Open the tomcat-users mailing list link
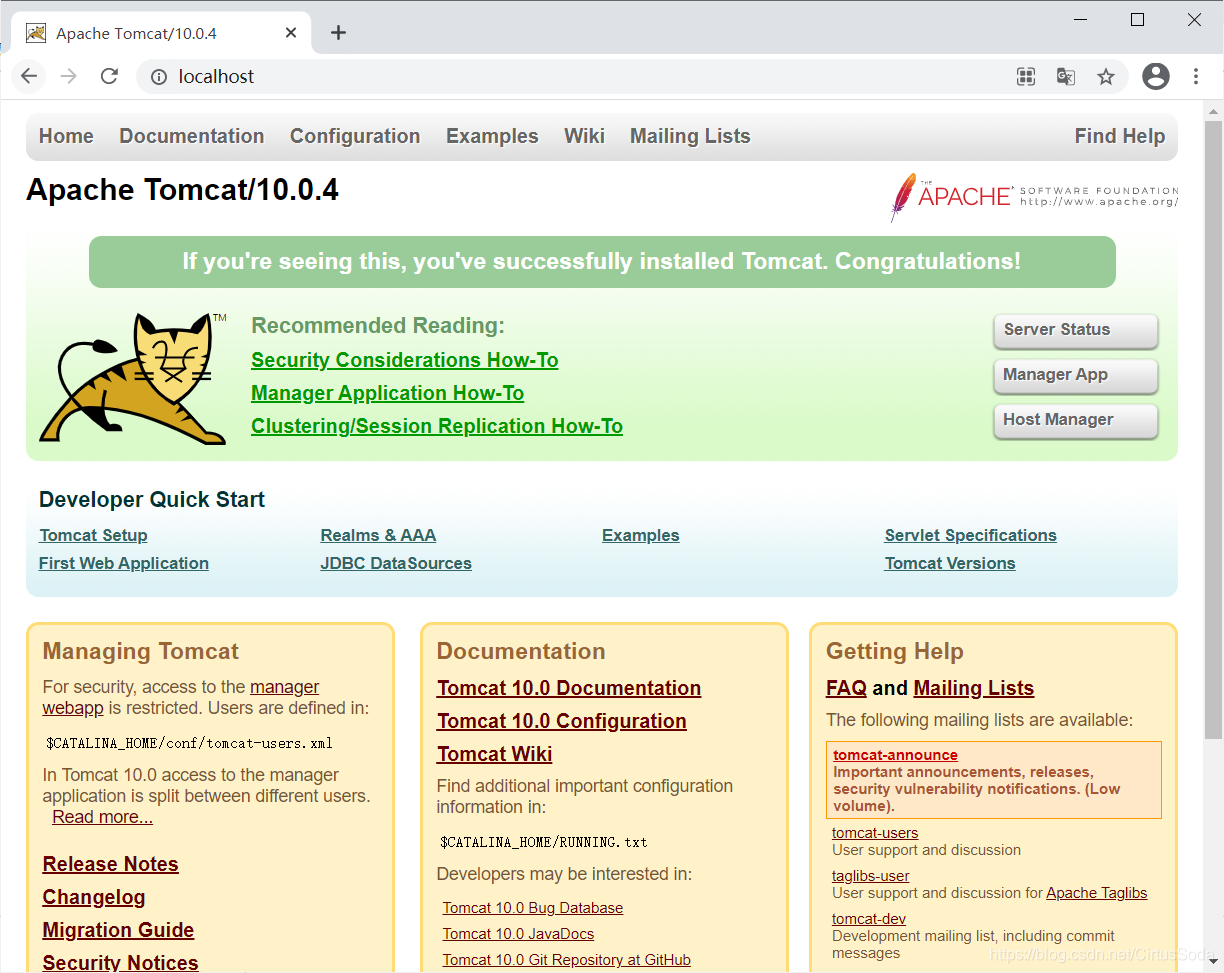The image size is (1224, 973). coord(875,833)
